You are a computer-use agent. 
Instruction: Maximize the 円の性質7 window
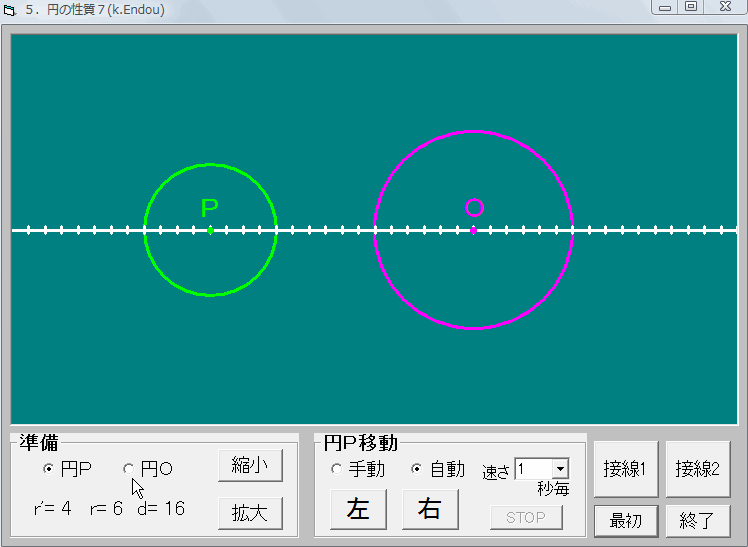[691, 7]
